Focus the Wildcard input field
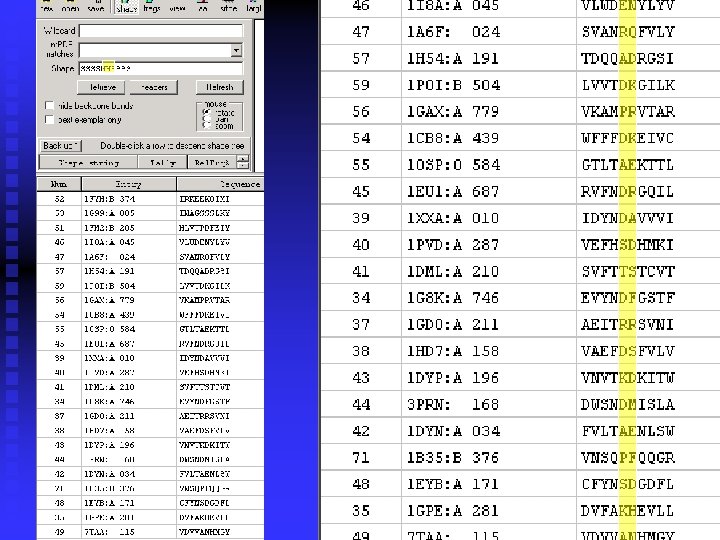Image resolution: width=720 pixels, height=540 pixels. point(161,31)
